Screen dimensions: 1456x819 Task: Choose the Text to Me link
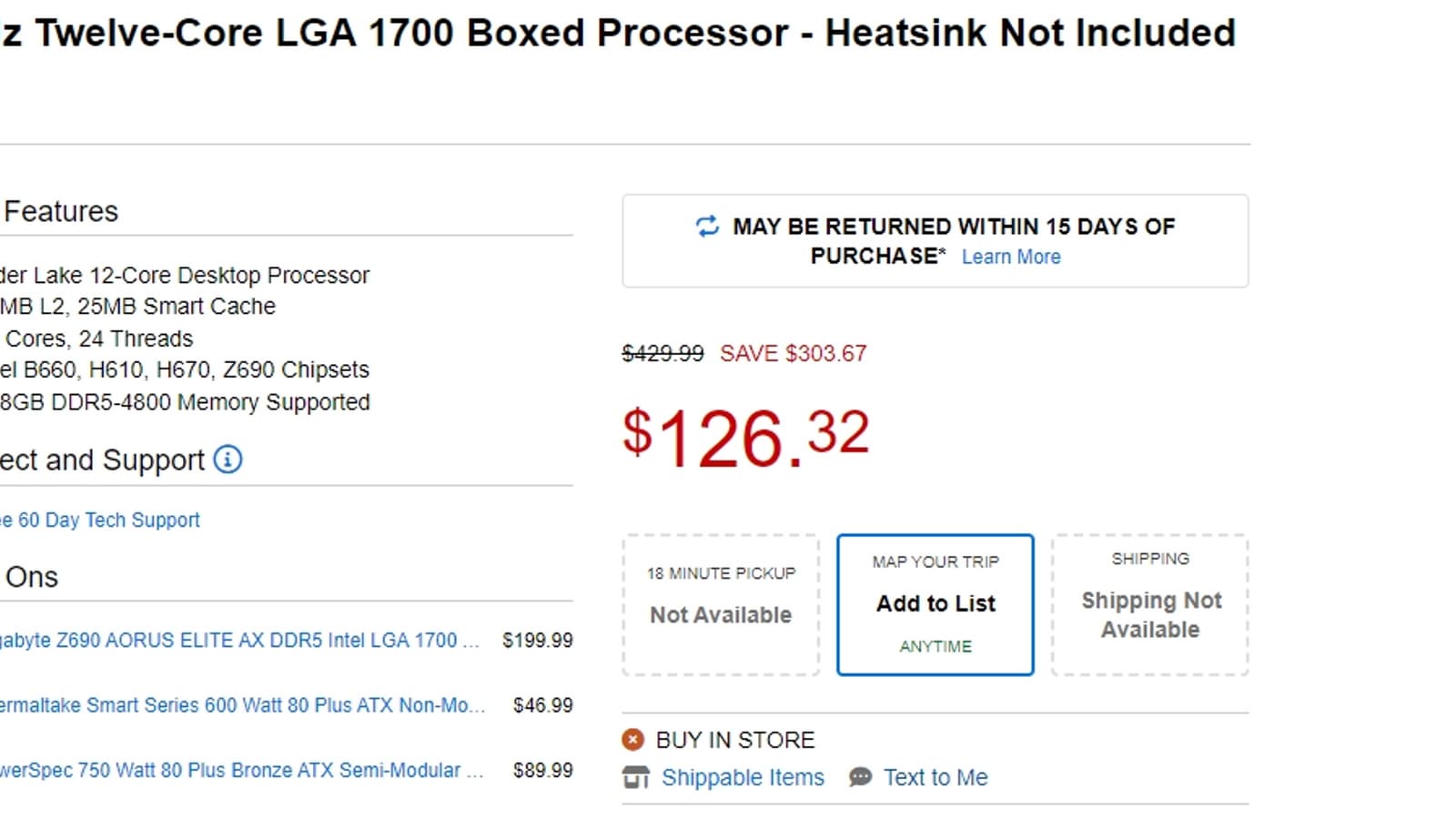[935, 778]
